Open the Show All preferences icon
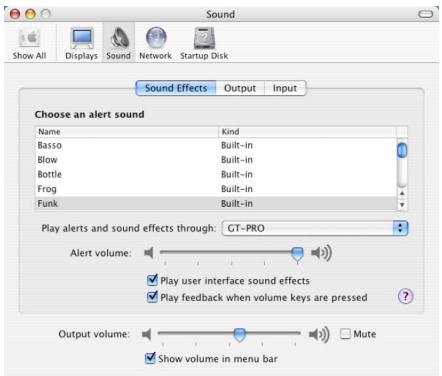Viewport: 442px width, 376px height. tap(29, 44)
